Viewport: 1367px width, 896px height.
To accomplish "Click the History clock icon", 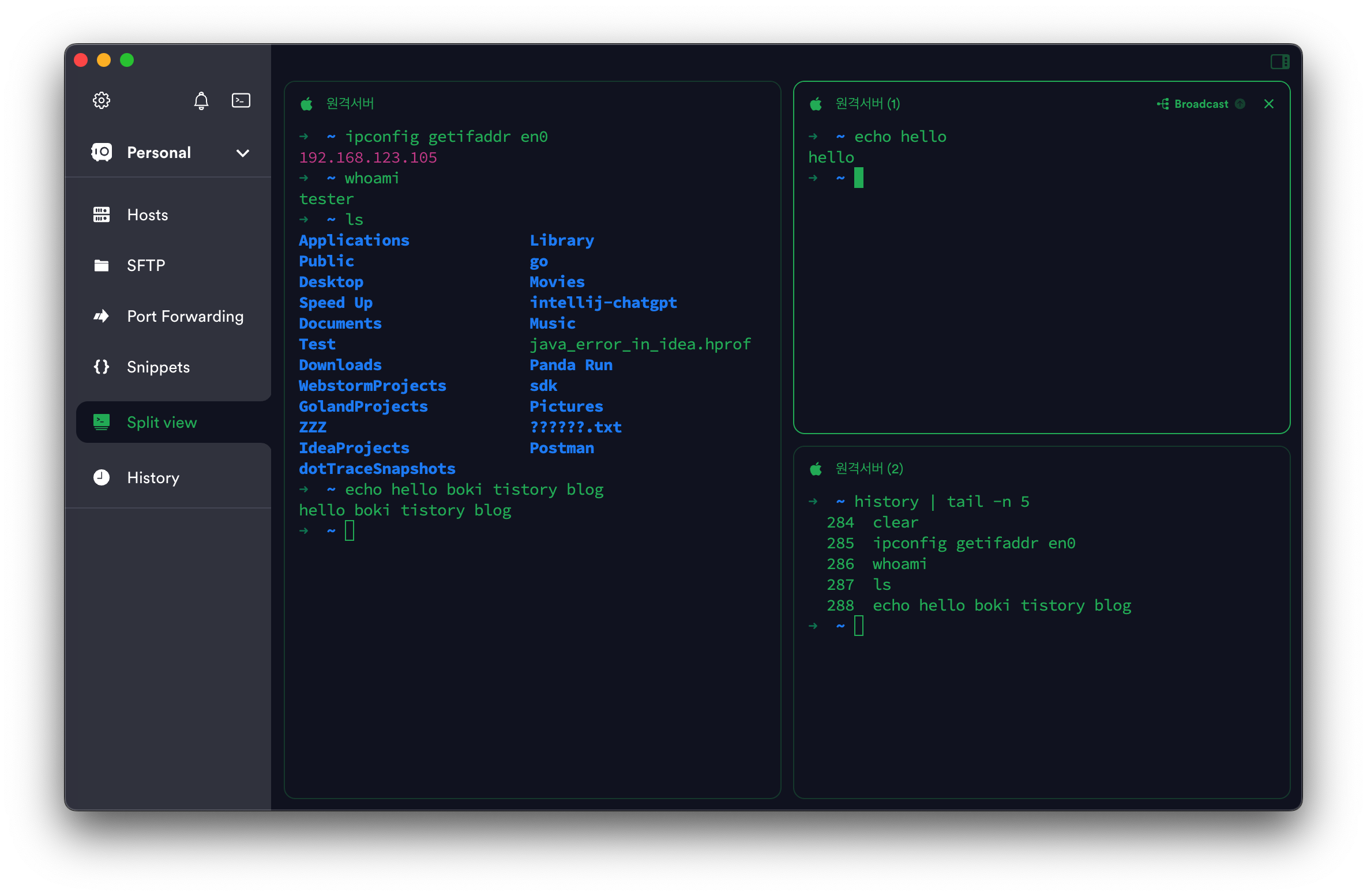I will point(102,477).
